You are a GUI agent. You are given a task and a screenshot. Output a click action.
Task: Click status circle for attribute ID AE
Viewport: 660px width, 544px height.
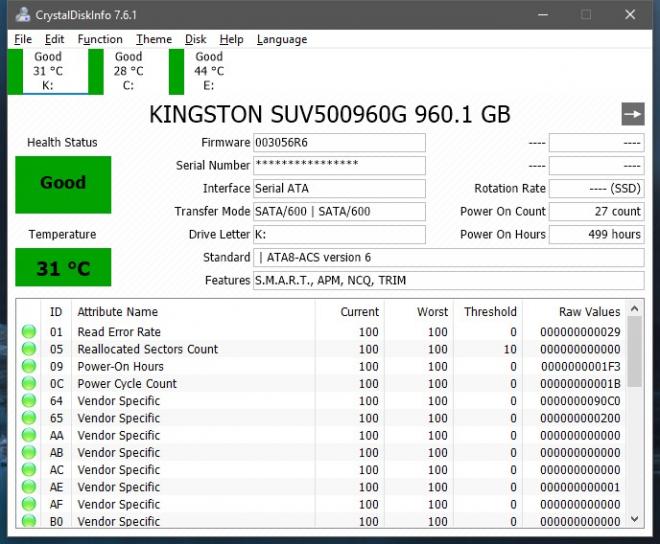29,487
